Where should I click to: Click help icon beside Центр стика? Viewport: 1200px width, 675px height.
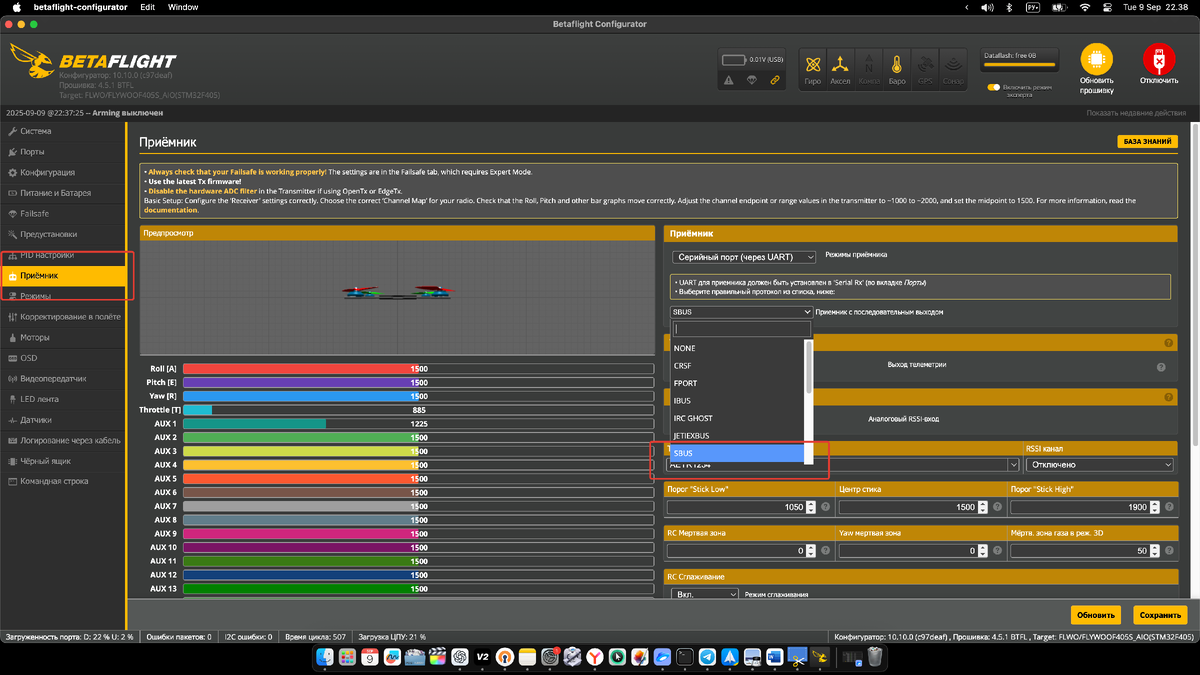(998, 507)
